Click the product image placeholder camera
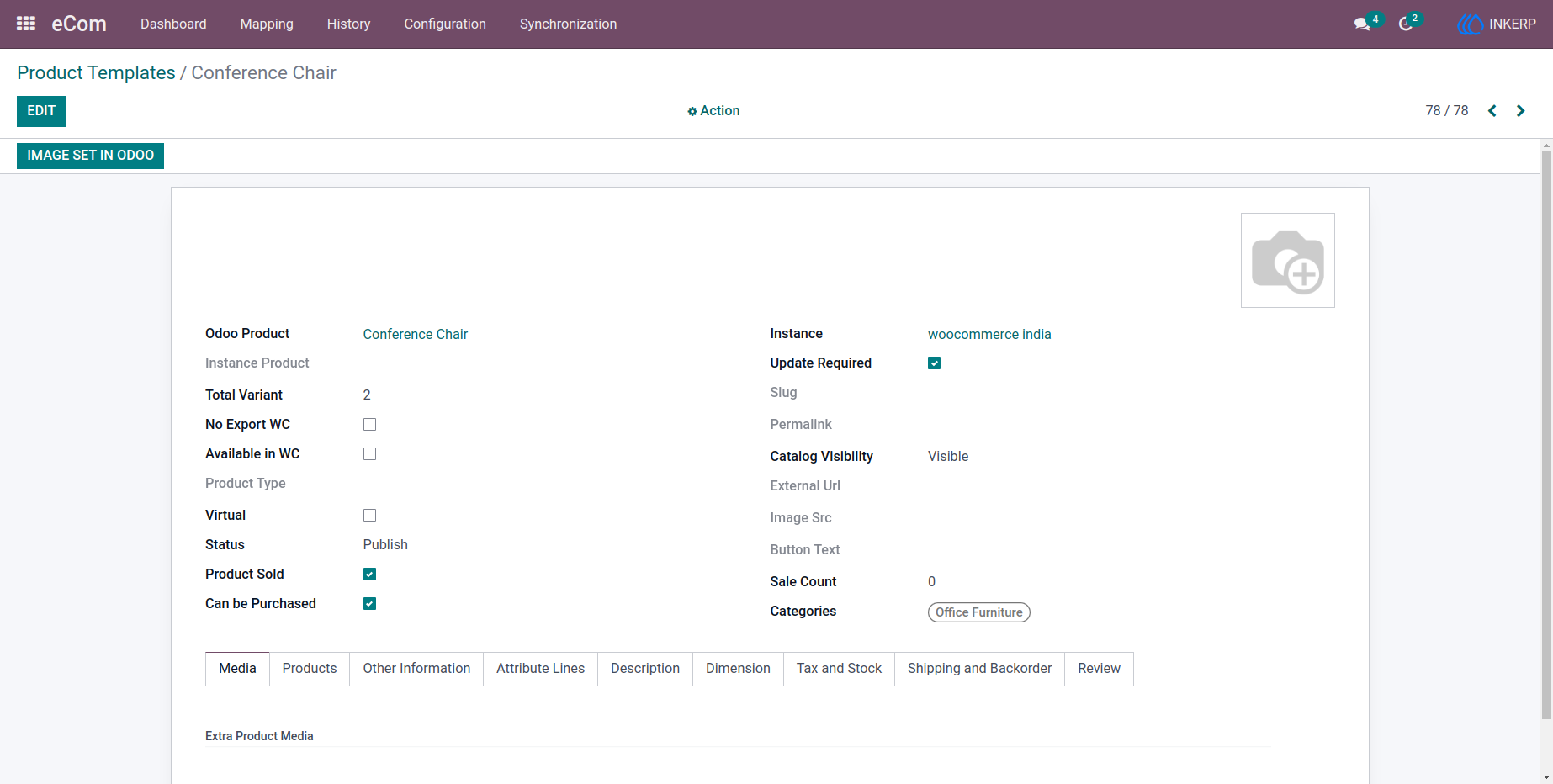Image resolution: width=1553 pixels, height=784 pixels. 1287,260
